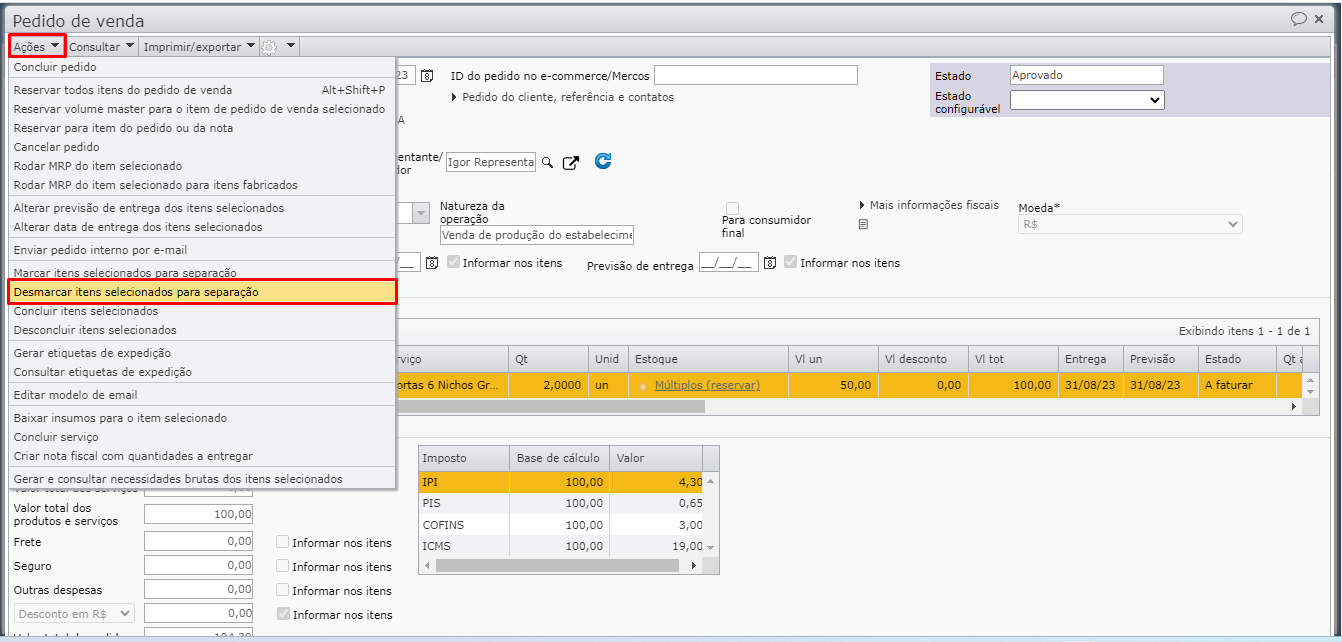
Task: Click the small document icon under Mais informações fiscais
Action: pos(863,225)
